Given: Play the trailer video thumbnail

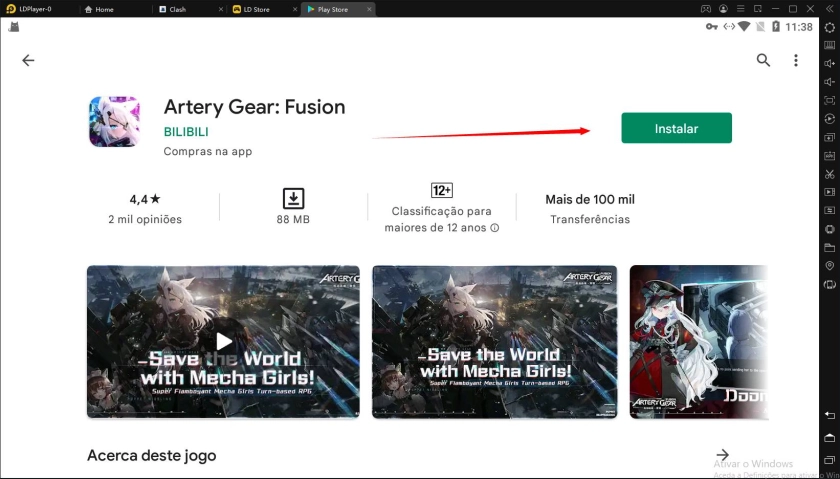Looking at the screenshot, I should (x=223, y=341).
